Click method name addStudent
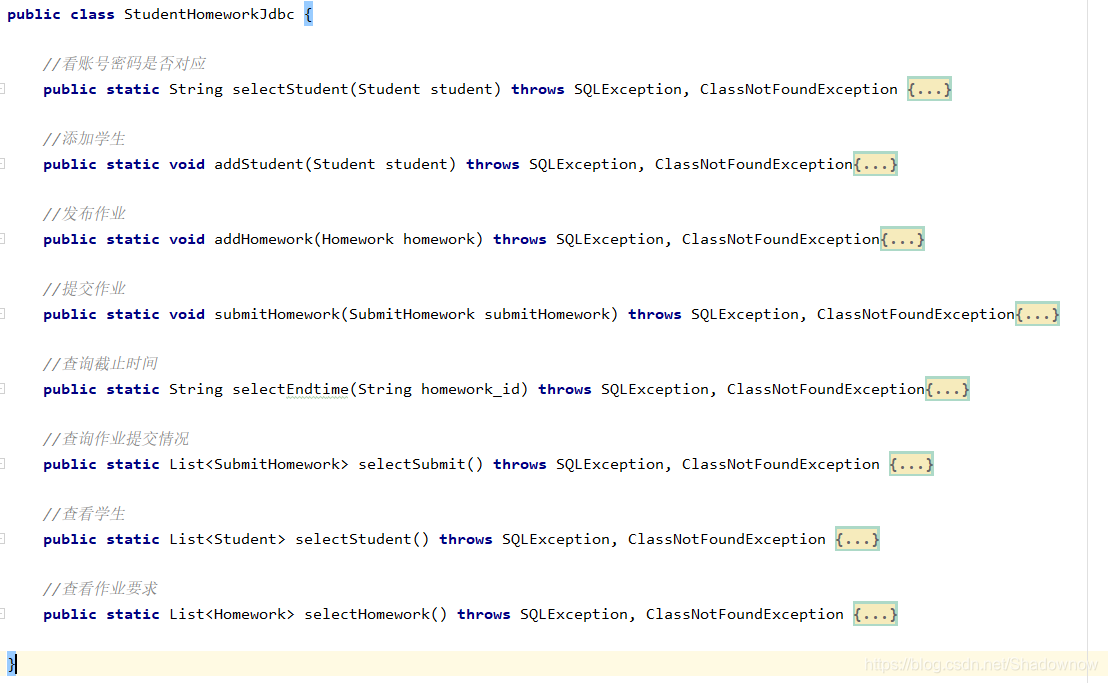The height and width of the screenshot is (683, 1108). click(259, 164)
